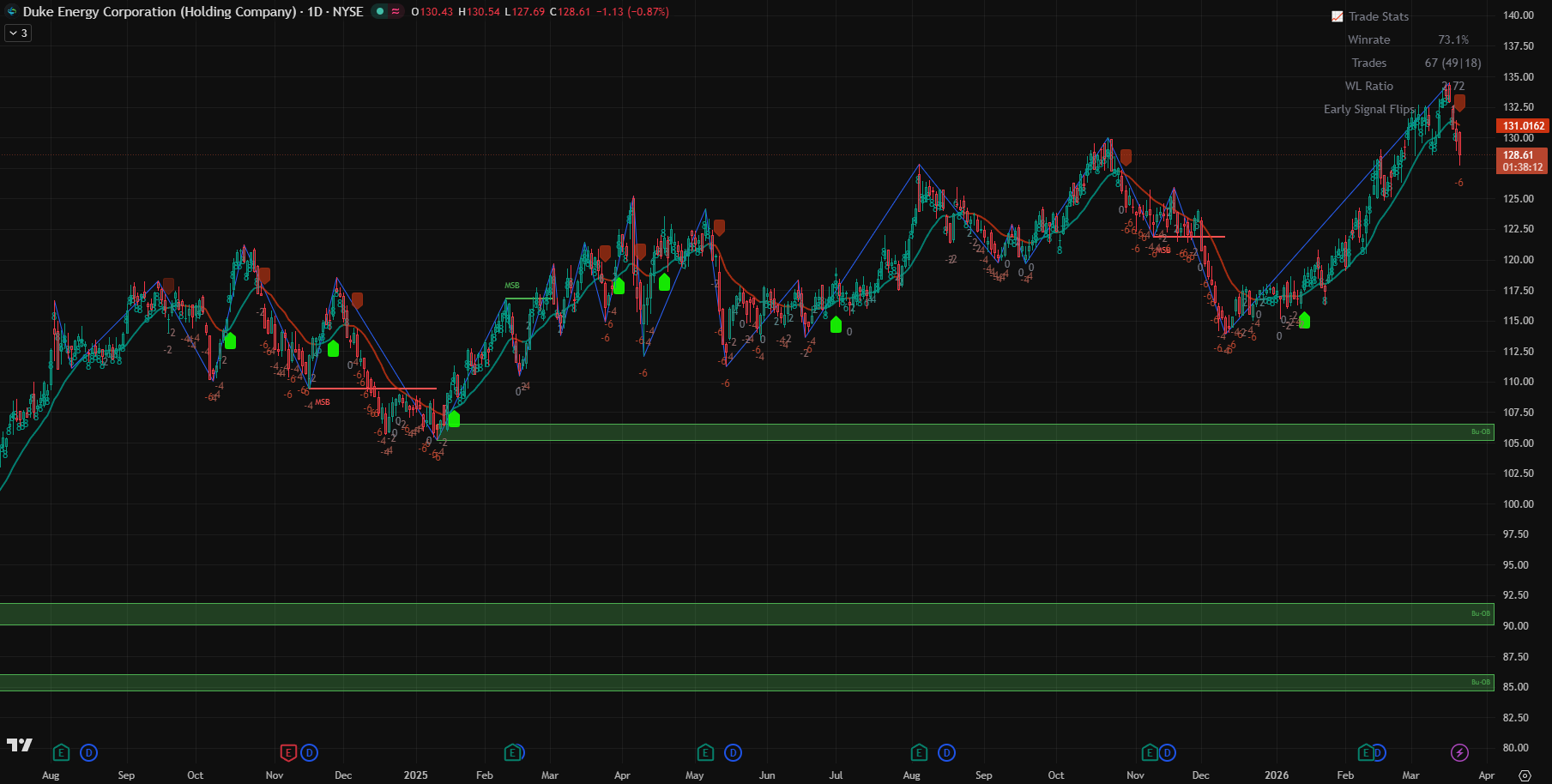Click the dividend marker near May 2025

(733, 753)
